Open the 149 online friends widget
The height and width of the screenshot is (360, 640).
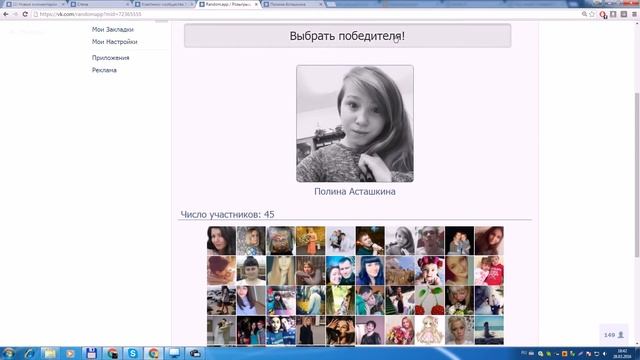[x=613, y=335]
